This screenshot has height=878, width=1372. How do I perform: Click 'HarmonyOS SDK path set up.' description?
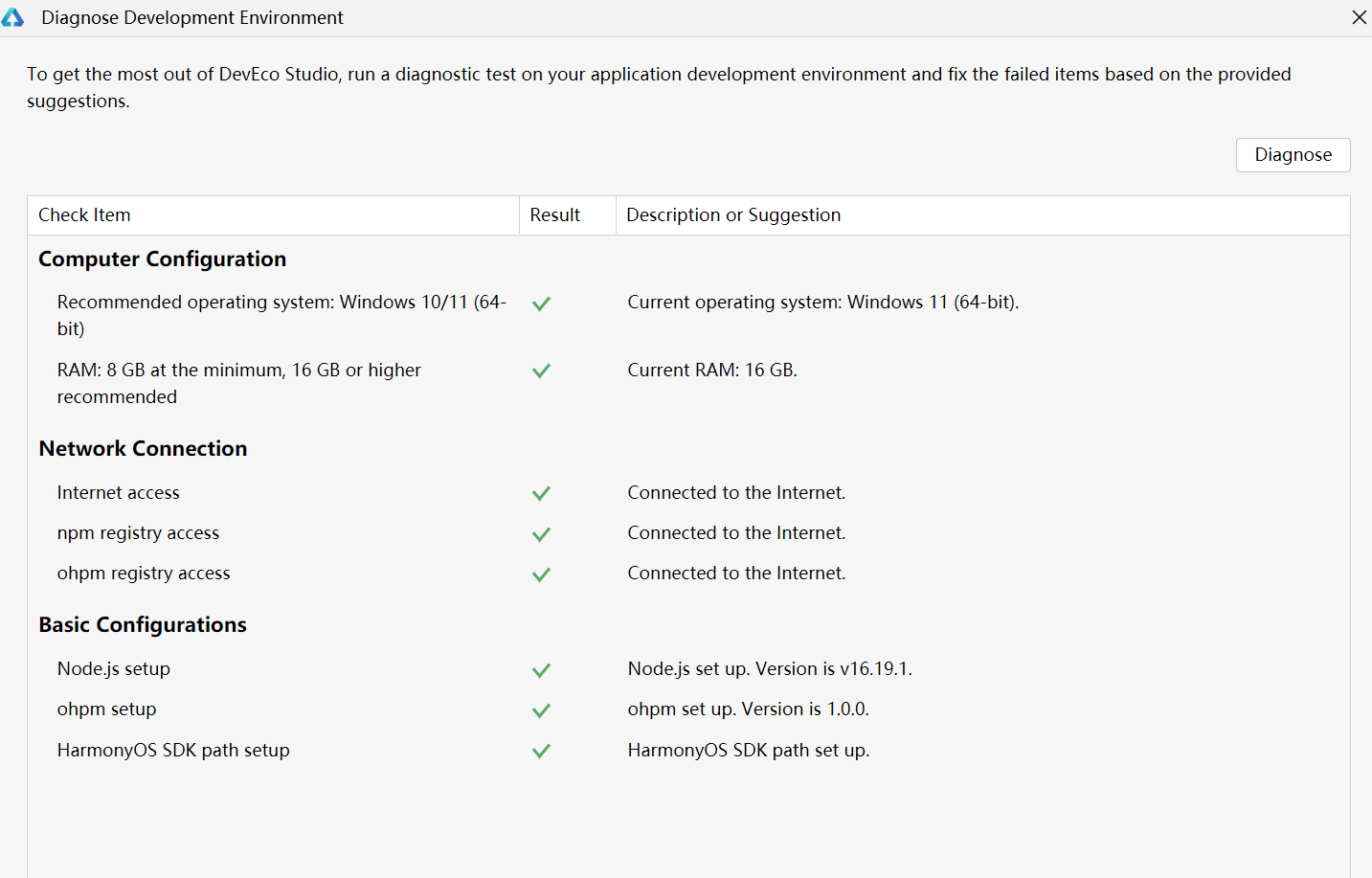[x=749, y=751]
